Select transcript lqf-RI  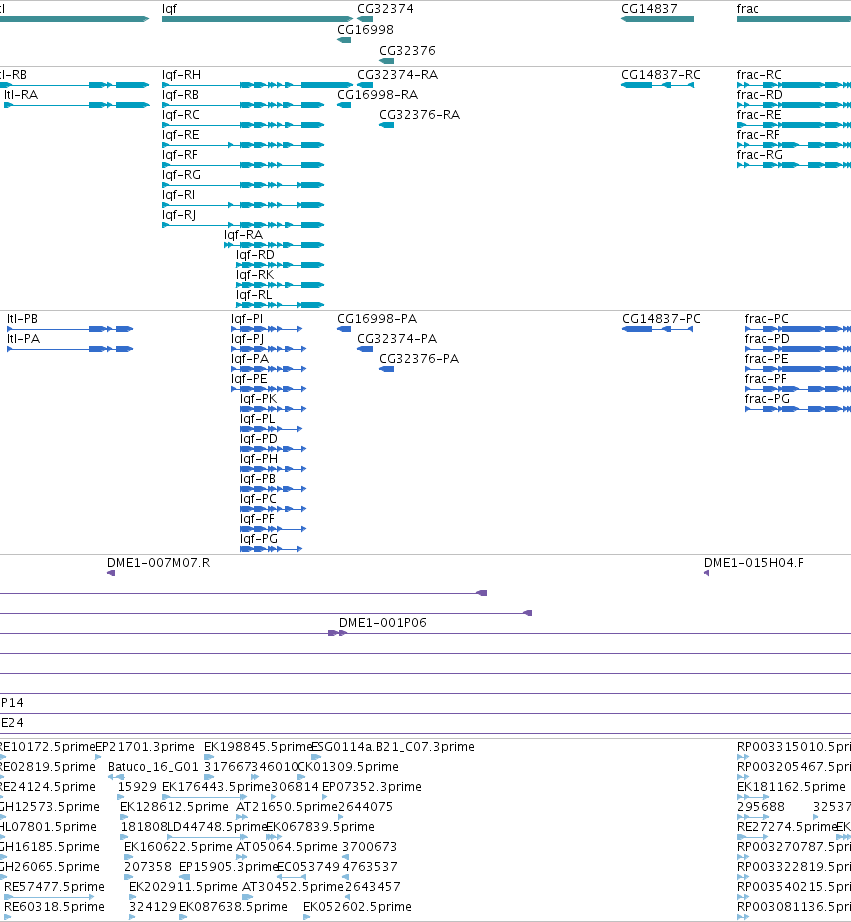(178, 195)
